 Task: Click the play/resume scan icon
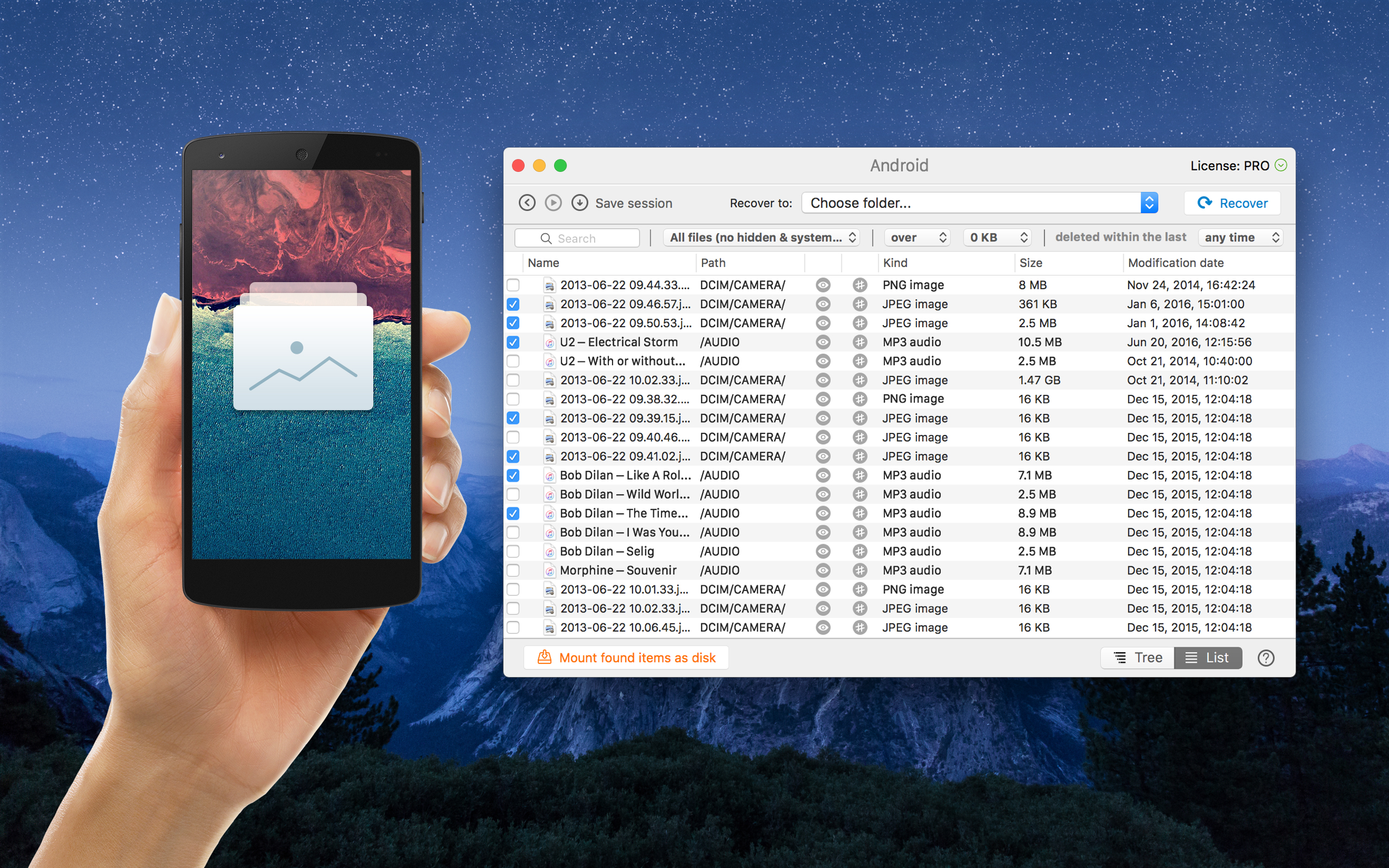pos(553,203)
